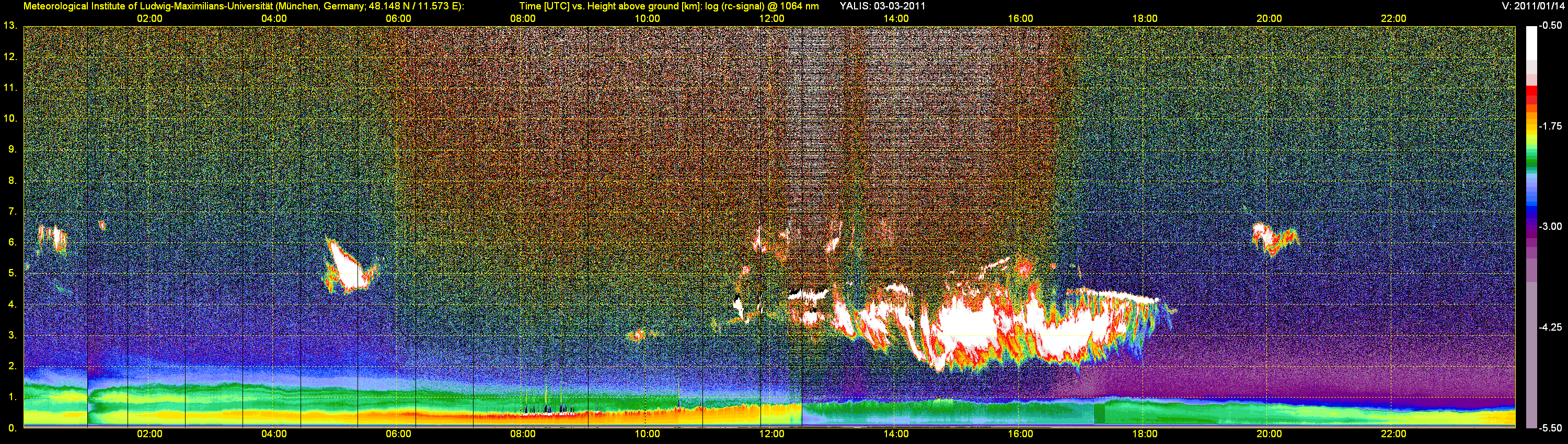
Task: Pick the yellow segment of the colorbar
Action: coord(1531,134)
